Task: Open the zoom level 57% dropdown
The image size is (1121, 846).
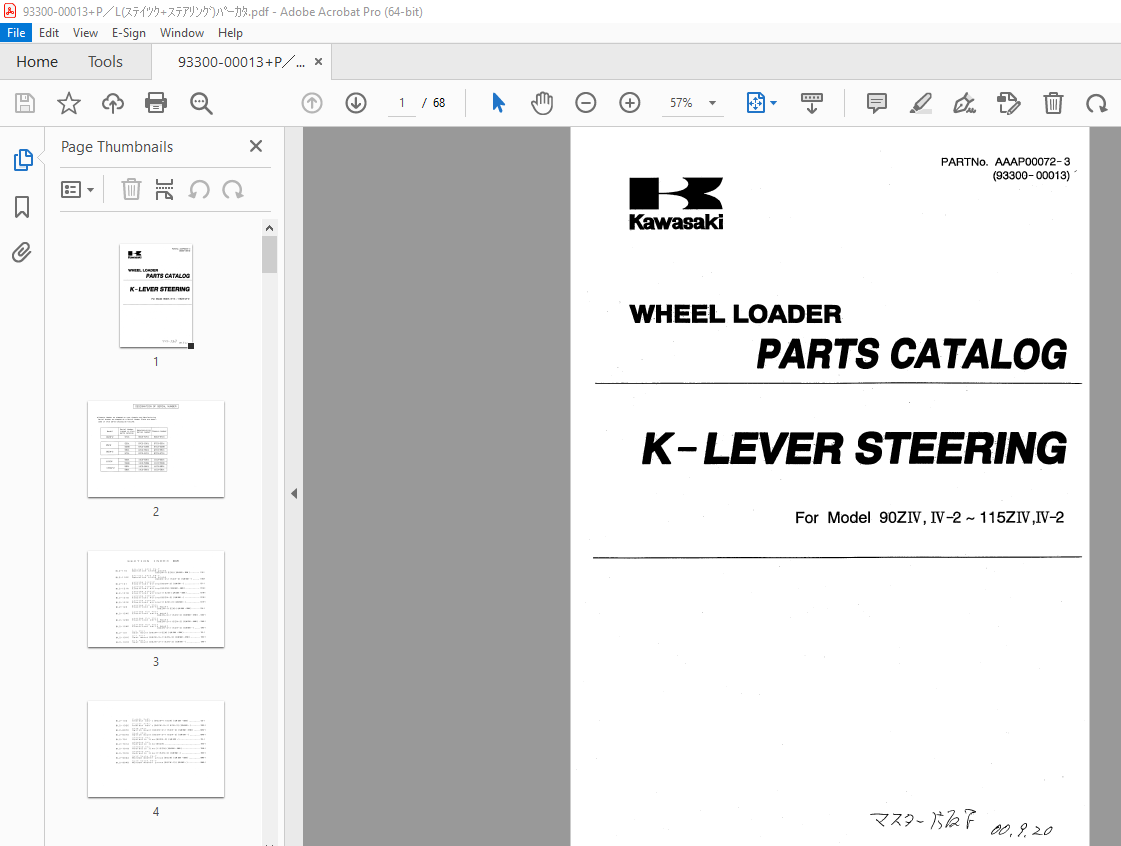Action: pos(692,103)
